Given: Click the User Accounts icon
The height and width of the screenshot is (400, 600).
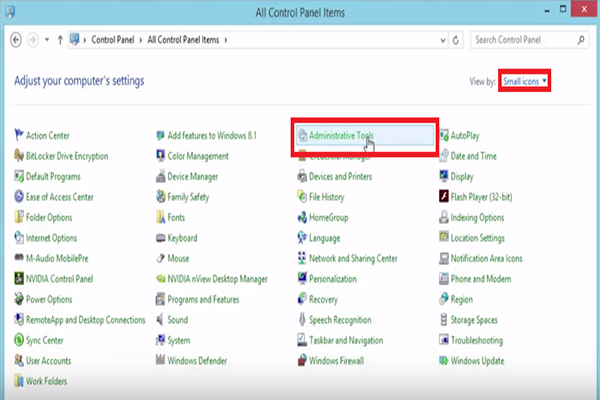Looking at the screenshot, I should pyautogui.click(x=19, y=361).
